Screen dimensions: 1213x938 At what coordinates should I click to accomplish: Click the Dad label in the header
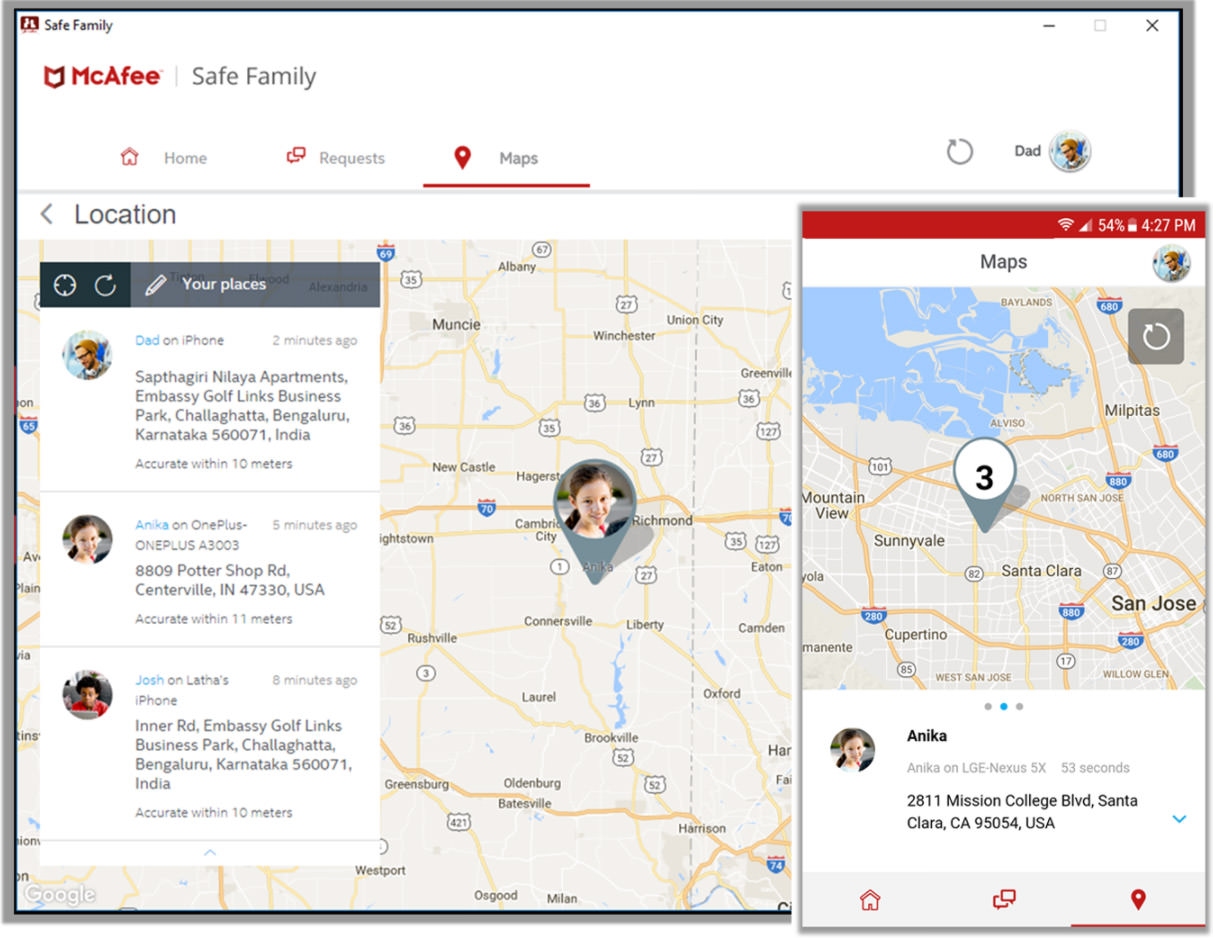1028,151
